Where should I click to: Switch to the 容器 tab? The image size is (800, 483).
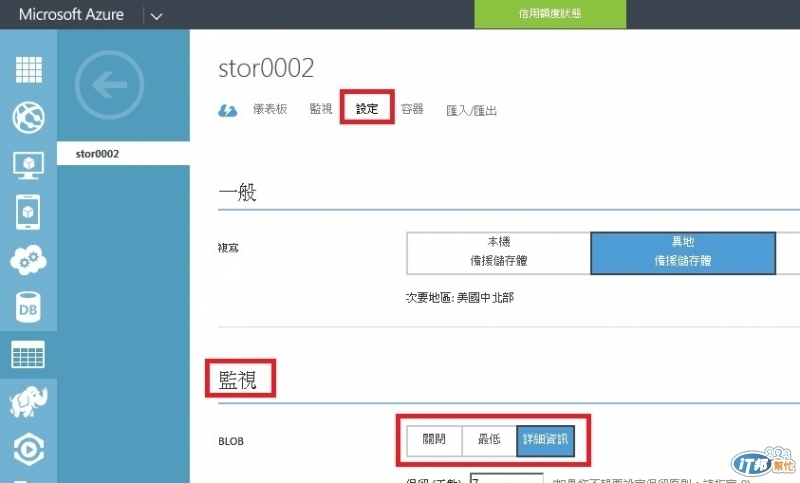412,109
